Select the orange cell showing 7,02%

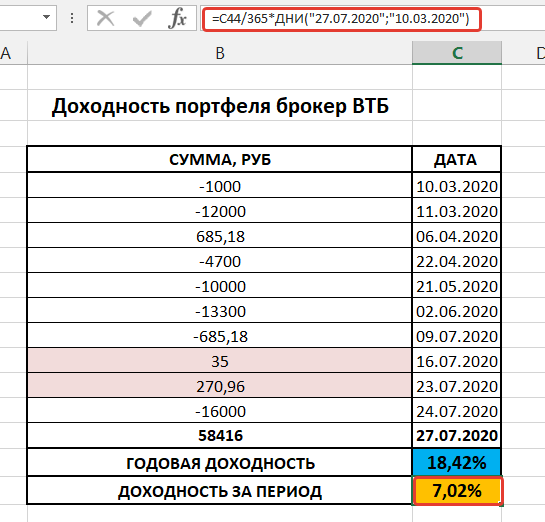tap(457, 490)
